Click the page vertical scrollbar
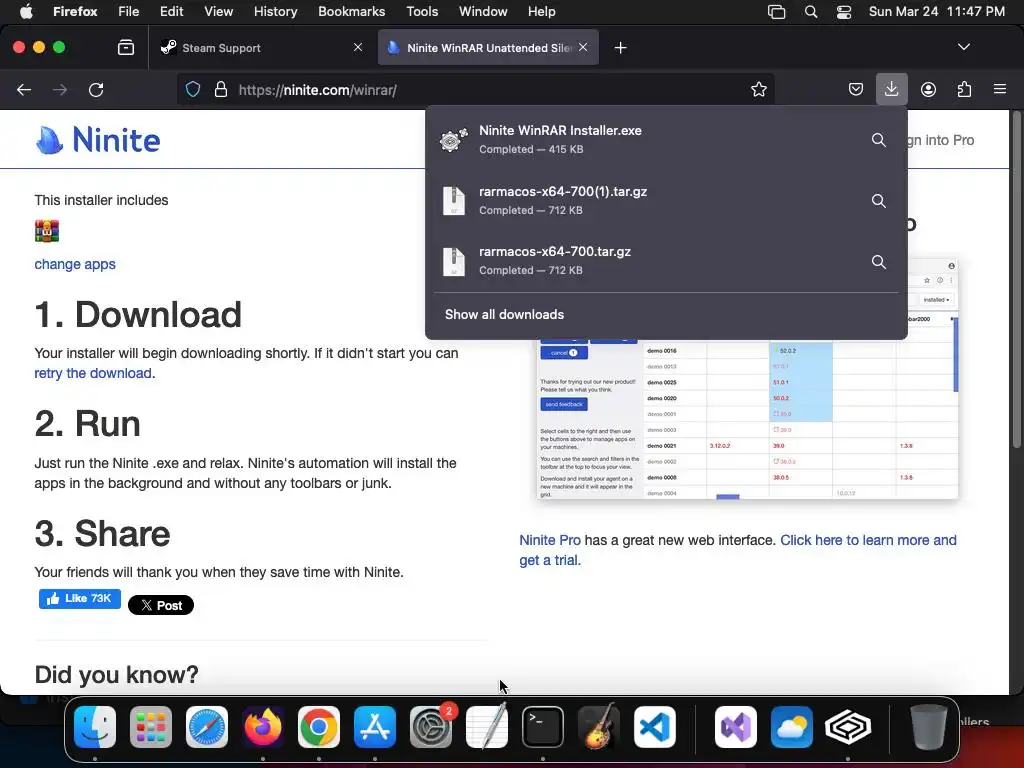Screen dimensions: 1024x768 pyautogui.click(x=1016, y=281)
